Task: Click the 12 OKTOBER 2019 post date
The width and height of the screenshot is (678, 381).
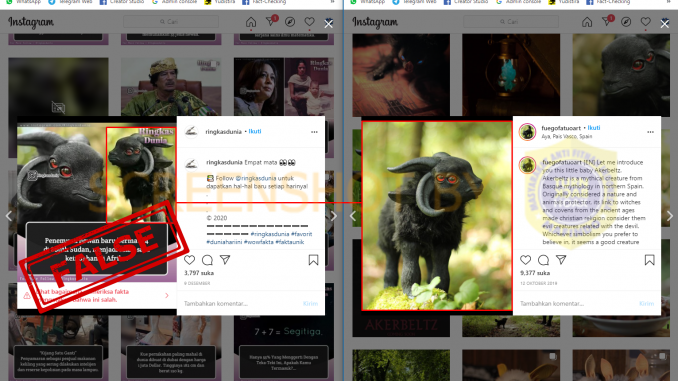Action: click(x=538, y=283)
